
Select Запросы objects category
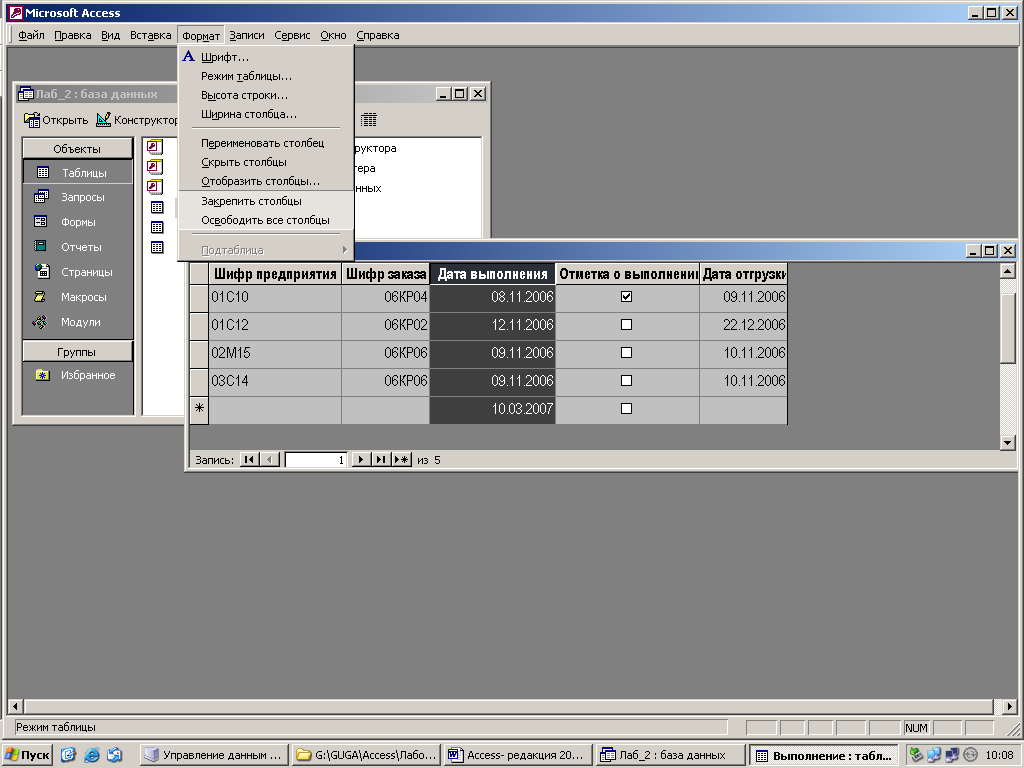pos(78,197)
